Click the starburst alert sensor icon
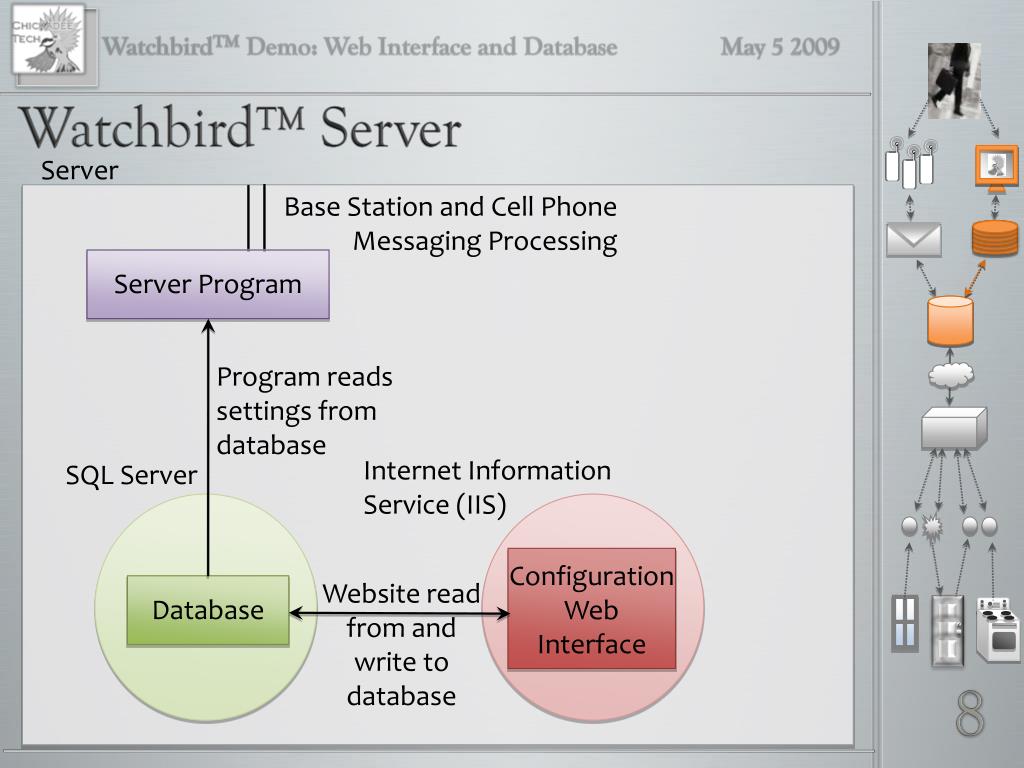The width and height of the screenshot is (1024, 768). pyautogui.click(x=933, y=525)
